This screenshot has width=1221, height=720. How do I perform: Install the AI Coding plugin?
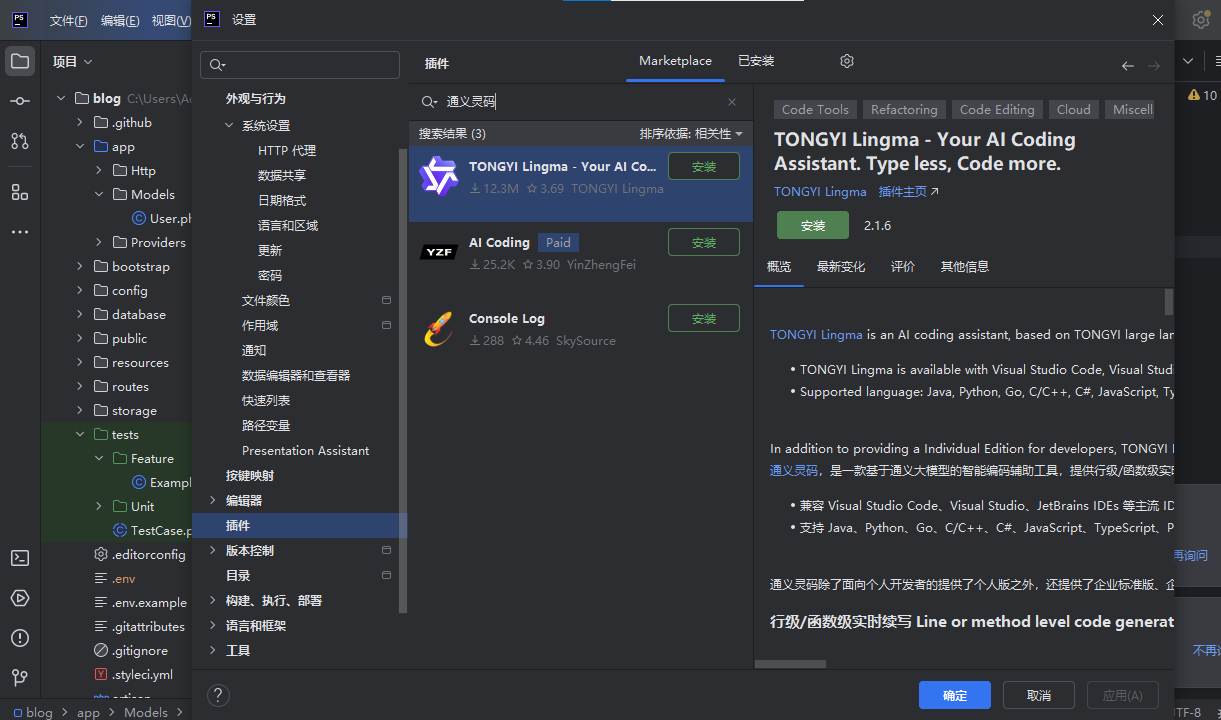pos(704,242)
